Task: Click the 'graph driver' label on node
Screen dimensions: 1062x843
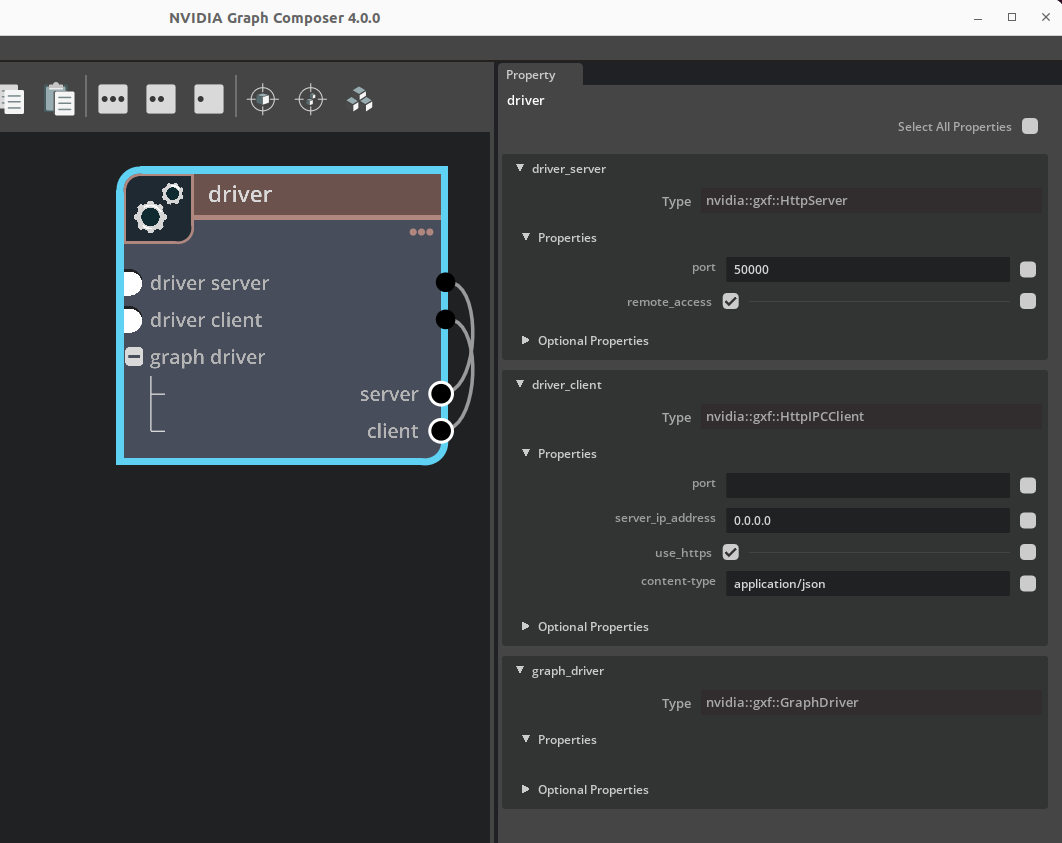Action: pos(207,358)
